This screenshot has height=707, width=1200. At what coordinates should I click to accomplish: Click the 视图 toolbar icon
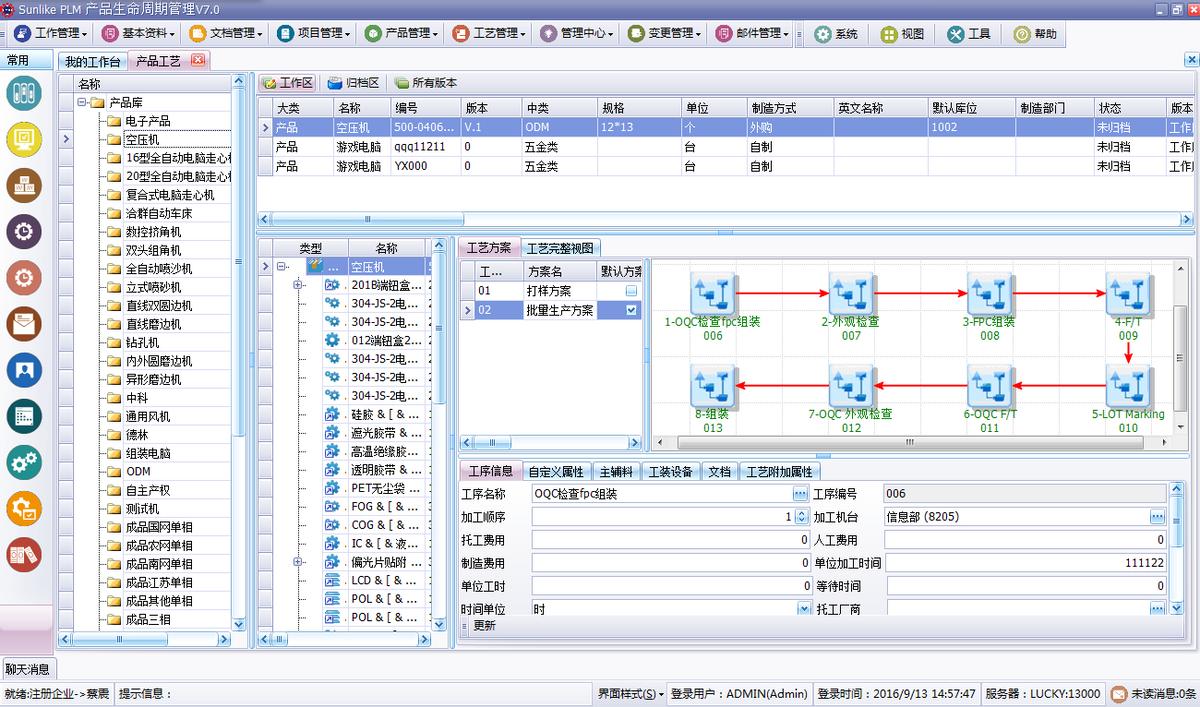tap(902, 33)
